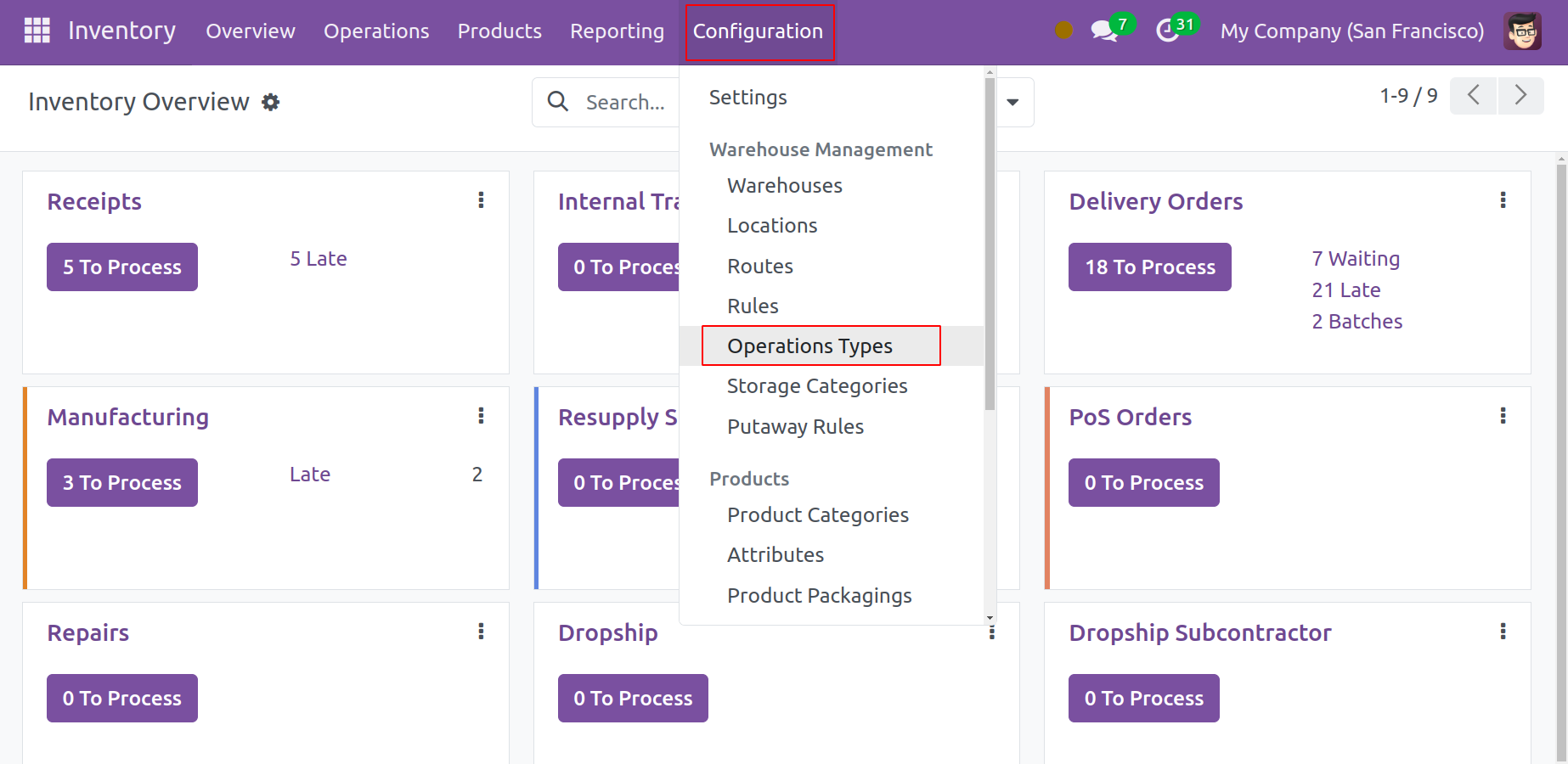Open the gear icon beside Inventory Overview
This screenshot has height=764, width=1568.
pyautogui.click(x=271, y=102)
